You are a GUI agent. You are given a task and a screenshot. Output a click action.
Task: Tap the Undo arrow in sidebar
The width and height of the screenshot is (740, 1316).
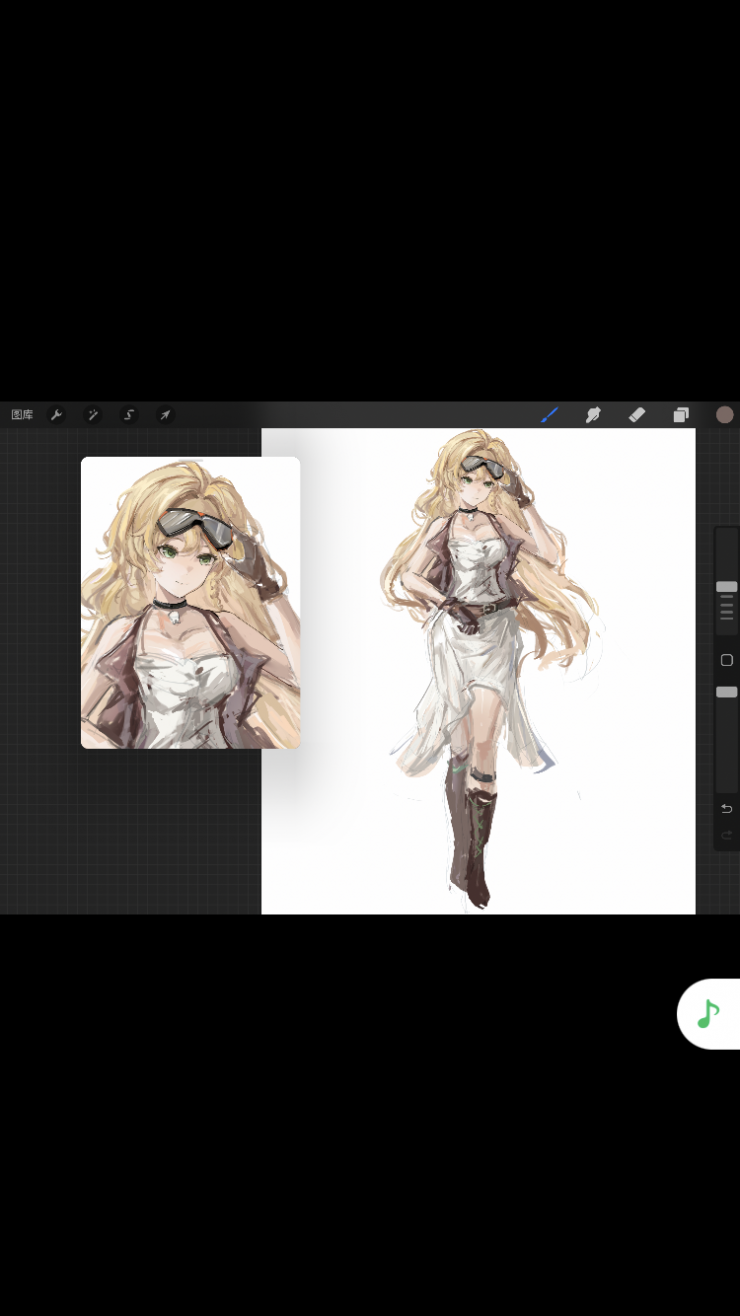point(727,808)
